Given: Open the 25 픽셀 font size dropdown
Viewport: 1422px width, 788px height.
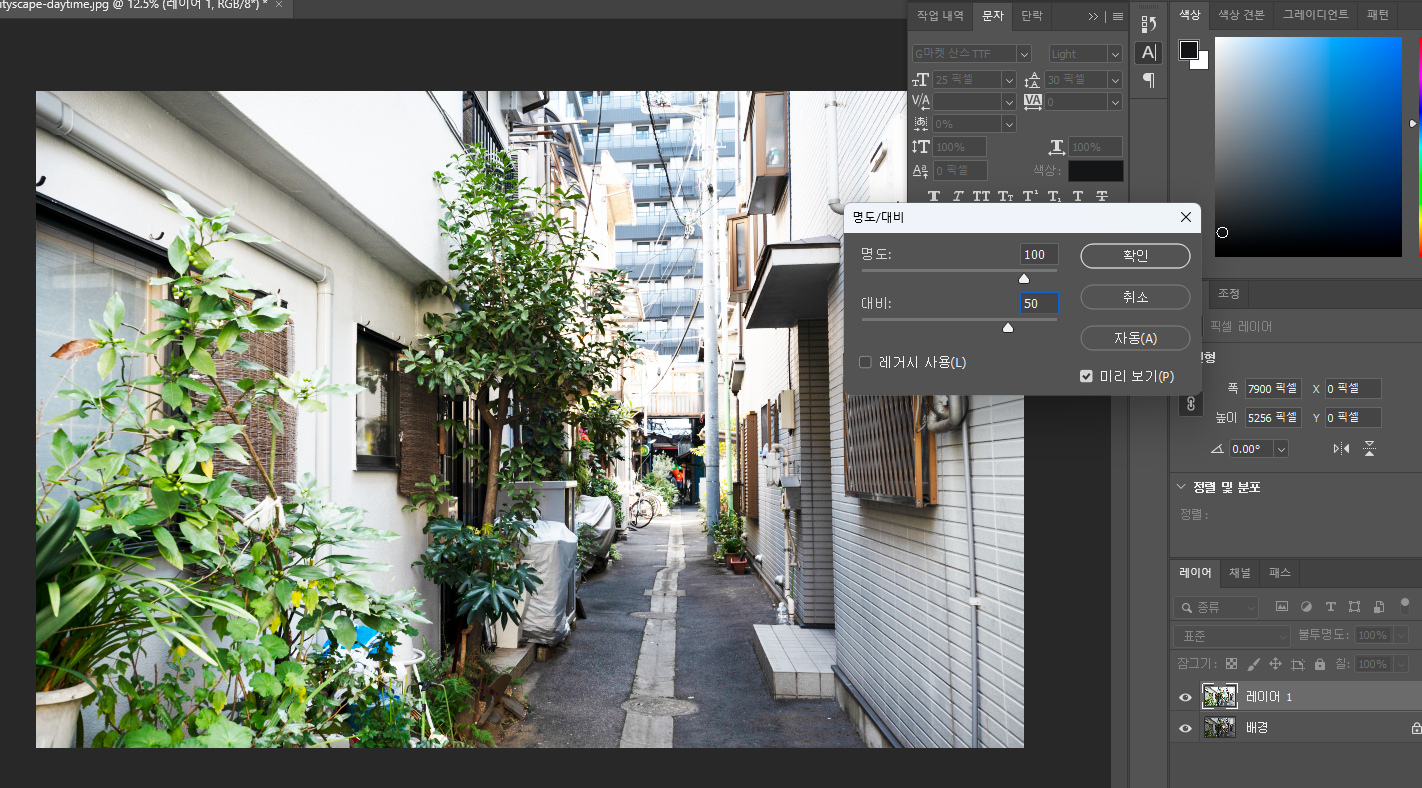Looking at the screenshot, I should tap(1009, 80).
